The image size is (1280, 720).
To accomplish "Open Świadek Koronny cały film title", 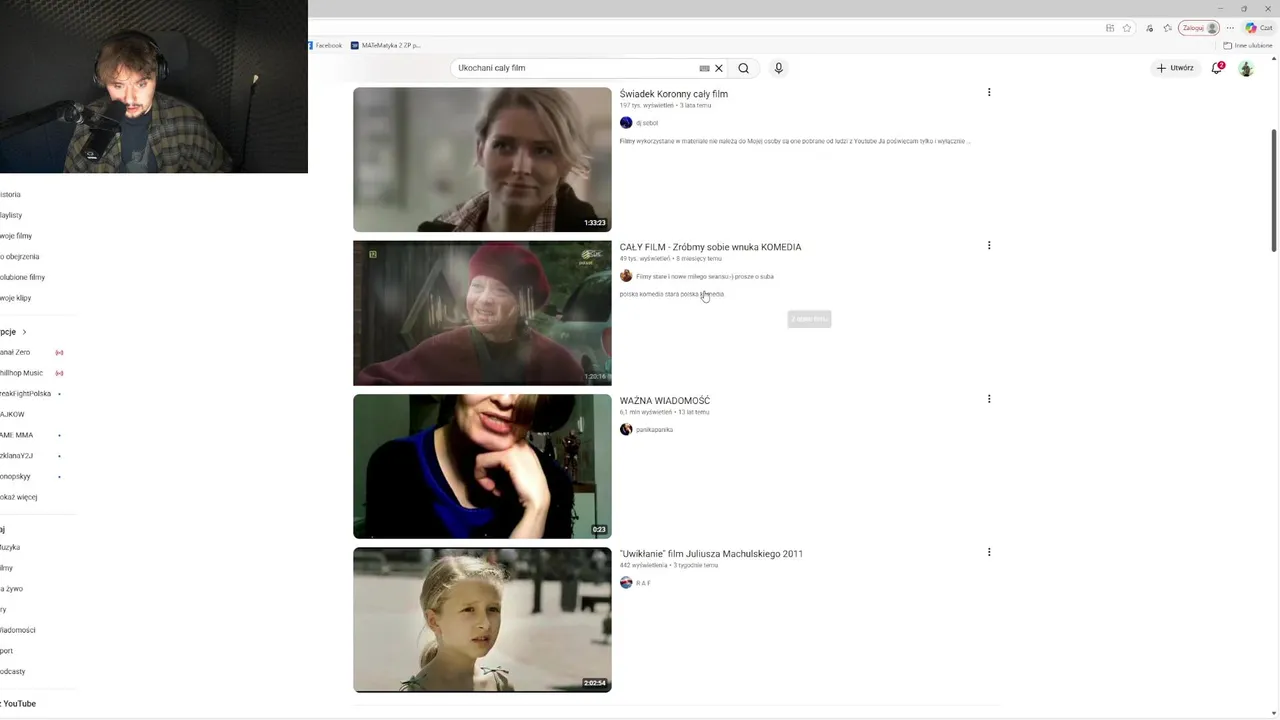I will (x=673, y=94).
